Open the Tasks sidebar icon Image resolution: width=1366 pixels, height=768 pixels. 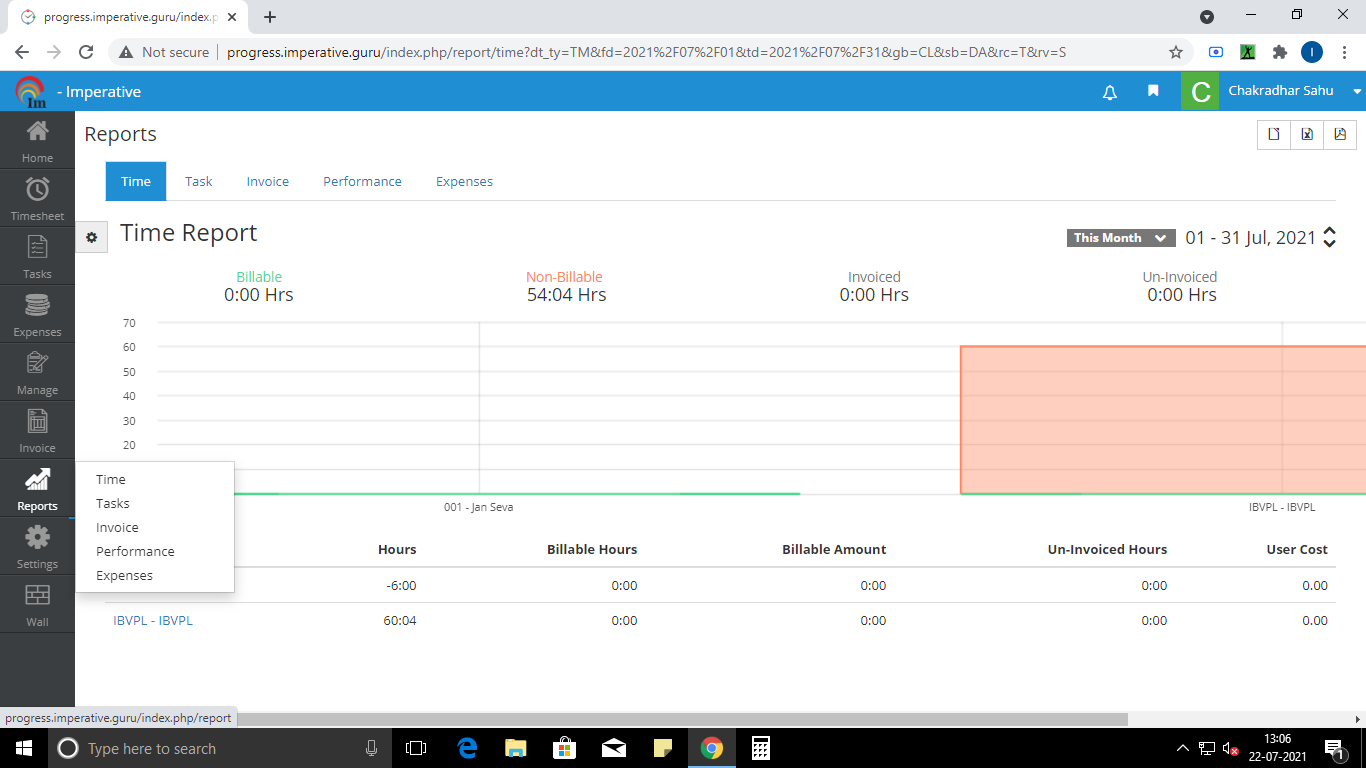coord(37,256)
